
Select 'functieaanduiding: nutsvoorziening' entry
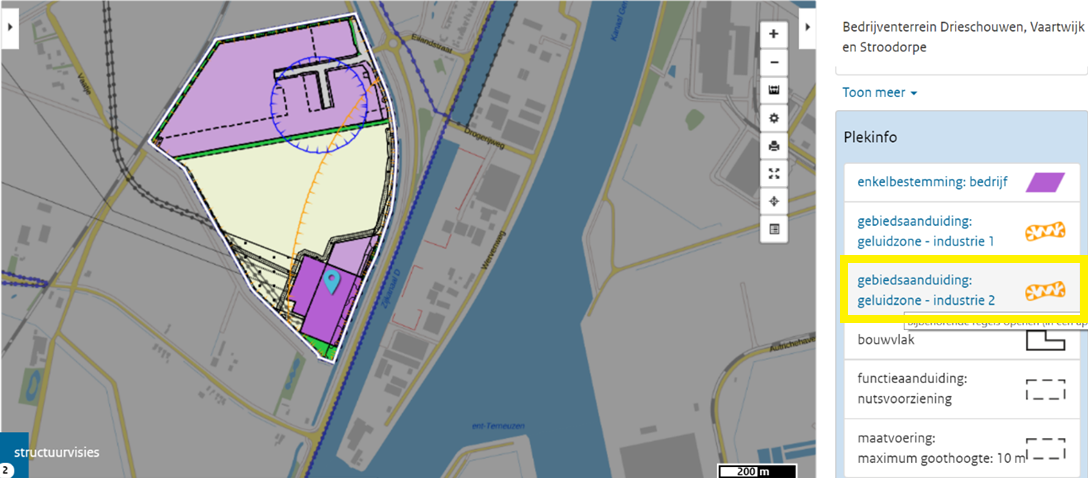pos(911,389)
